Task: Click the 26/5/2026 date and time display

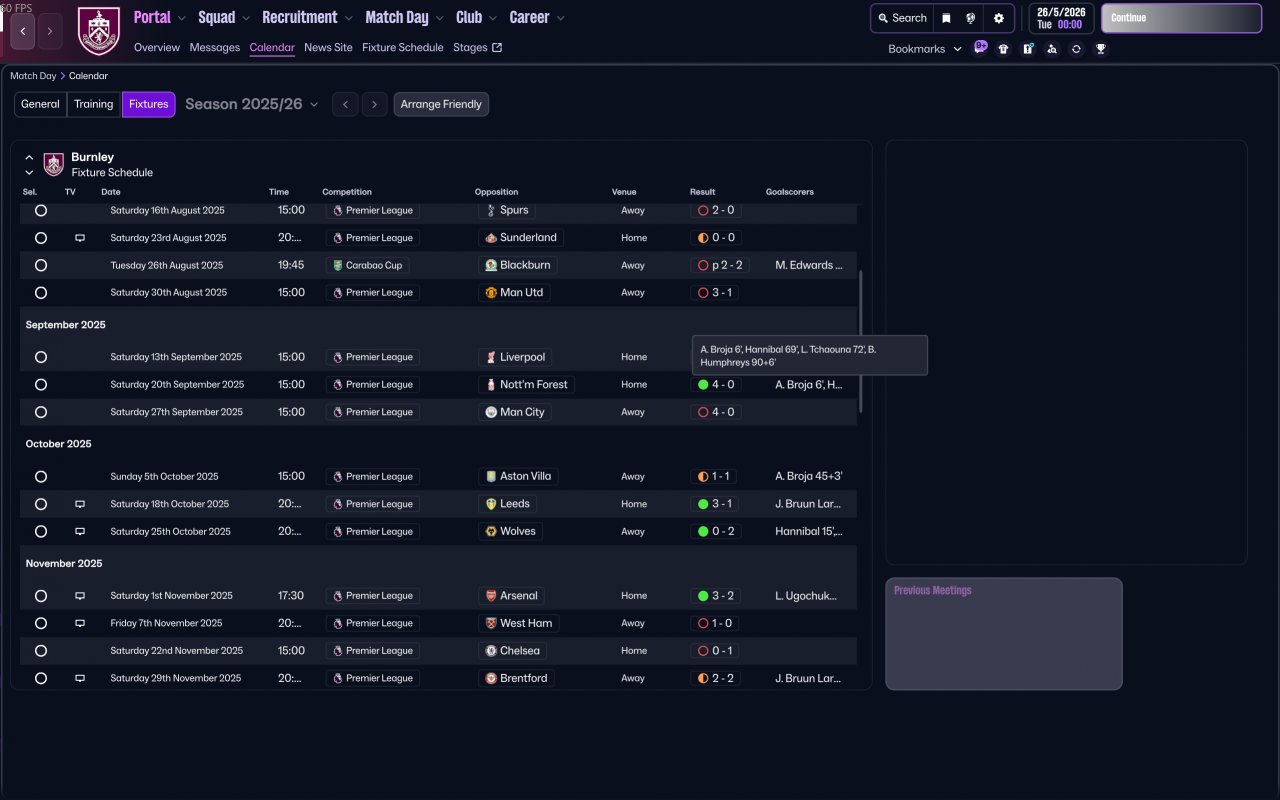Action: point(1061,18)
